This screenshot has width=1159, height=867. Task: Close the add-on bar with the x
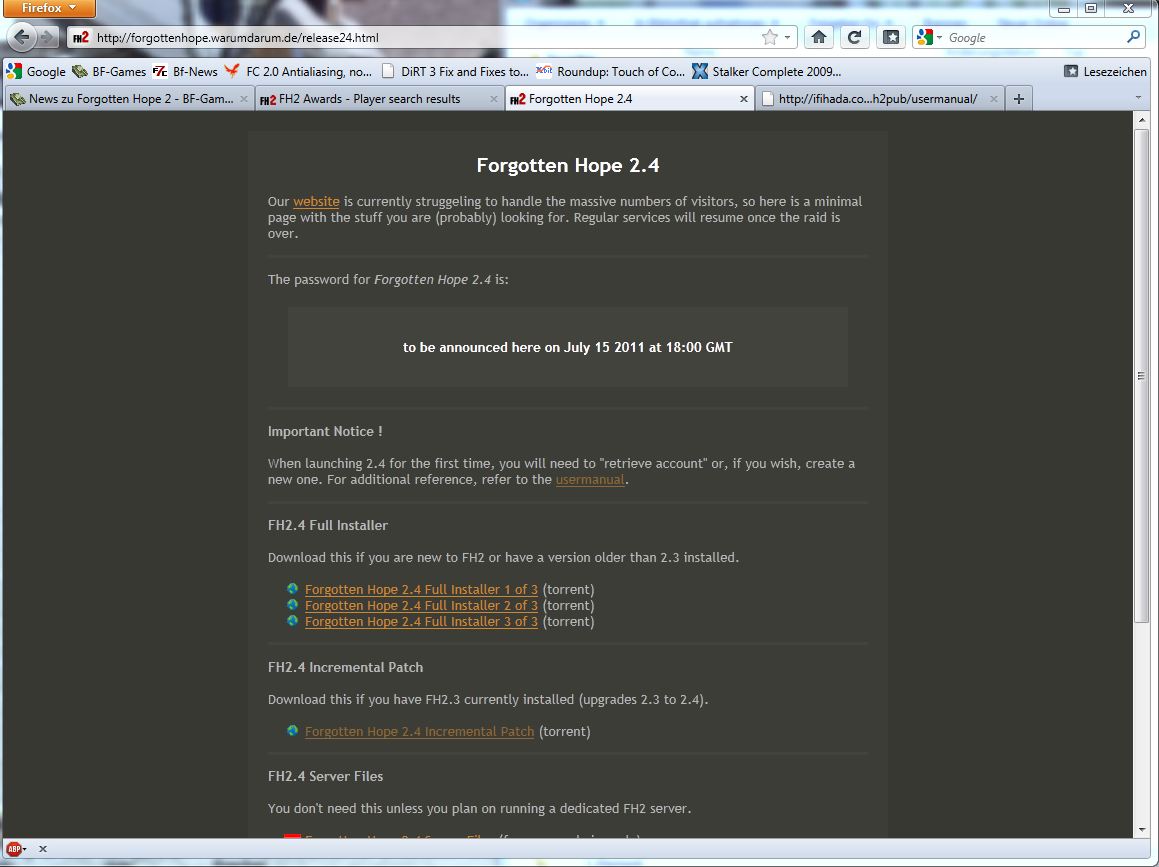pyautogui.click(x=43, y=849)
